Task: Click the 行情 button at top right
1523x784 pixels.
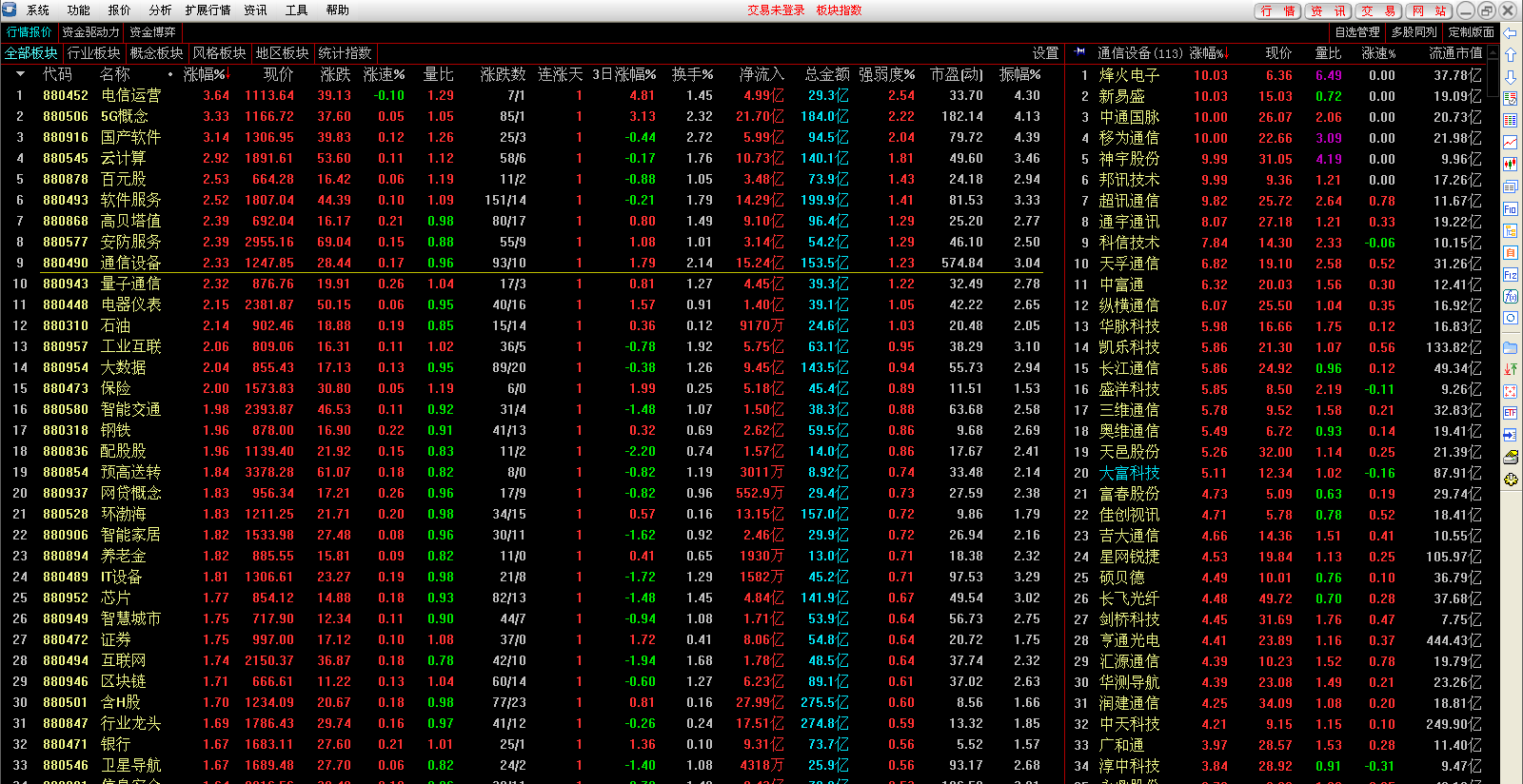Action: 1277,11
